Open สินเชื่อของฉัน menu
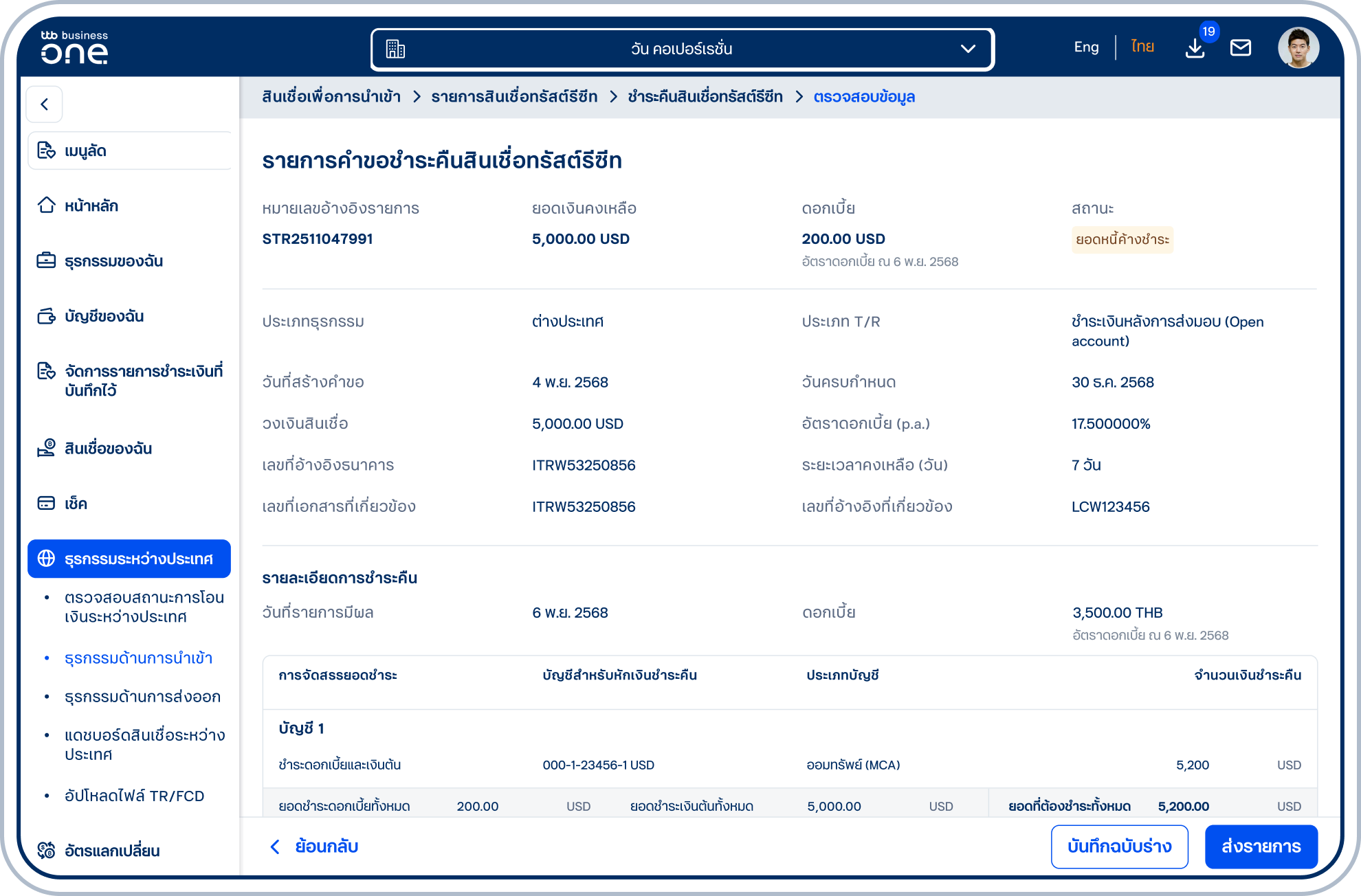 [108, 449]
